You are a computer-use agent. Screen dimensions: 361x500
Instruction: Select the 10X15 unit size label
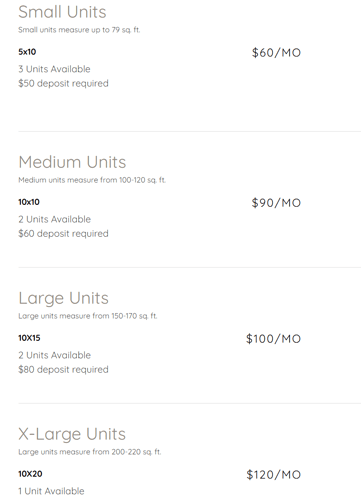tap(29, 338)
